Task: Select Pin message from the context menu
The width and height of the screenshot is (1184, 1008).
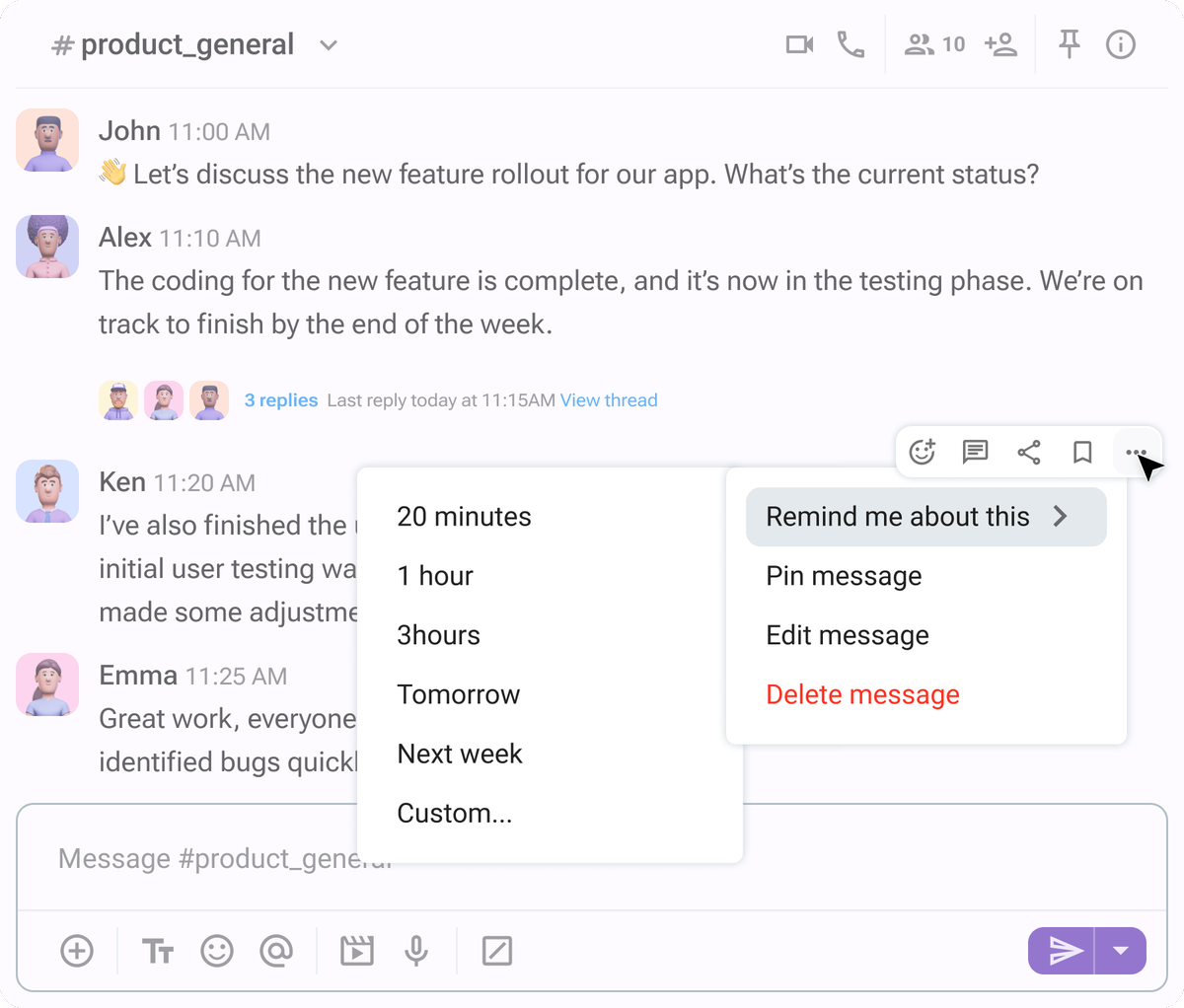Action: (844, 576)
